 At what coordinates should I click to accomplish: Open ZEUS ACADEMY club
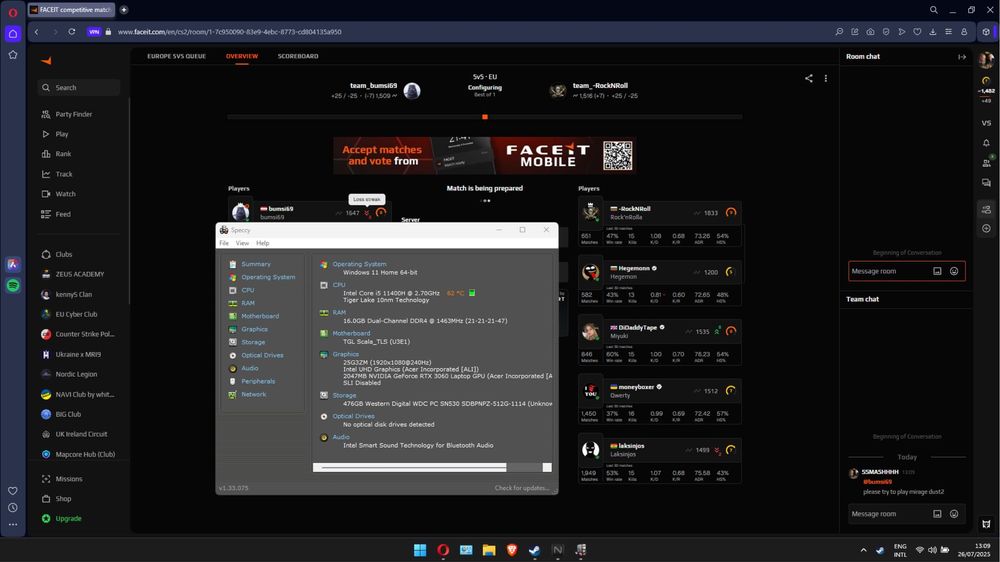(x=79, y=274)
